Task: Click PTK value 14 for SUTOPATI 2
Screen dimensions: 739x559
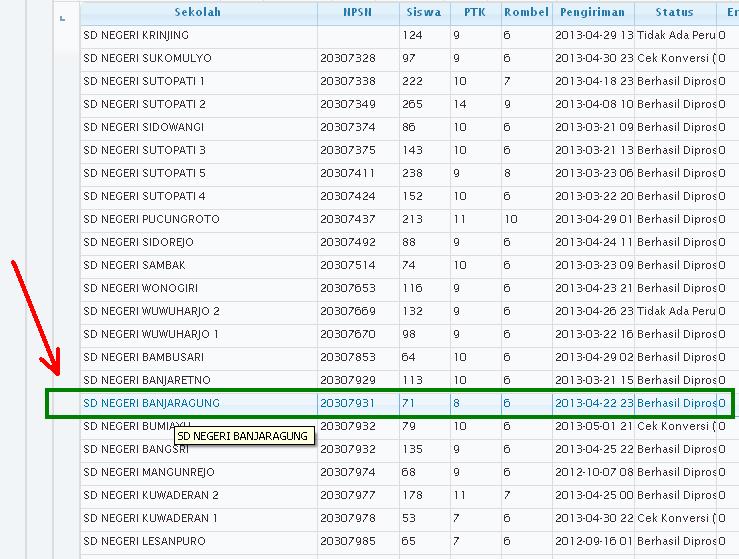Action: tap(460, 105)
